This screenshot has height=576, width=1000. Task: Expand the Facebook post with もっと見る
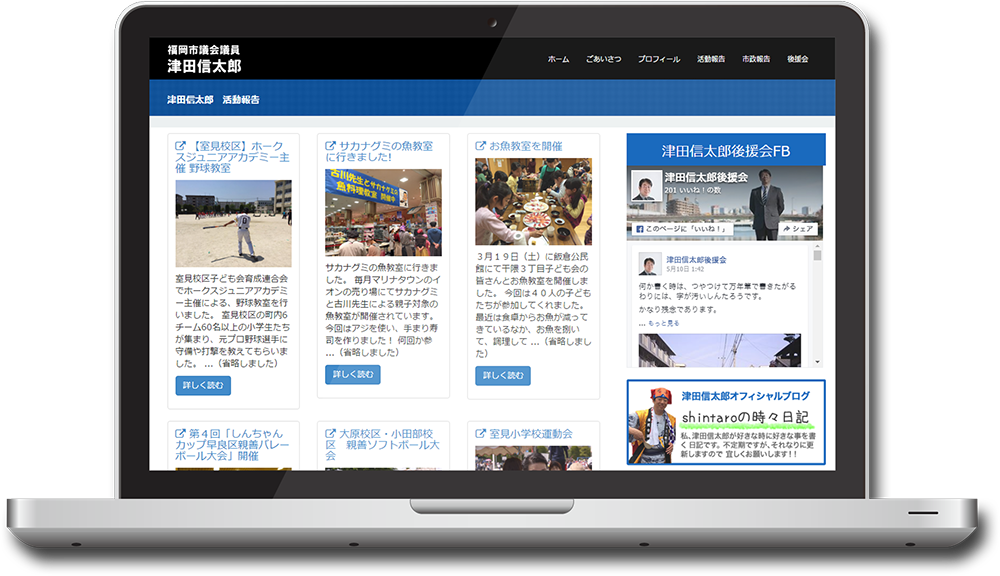coord(662,324)
